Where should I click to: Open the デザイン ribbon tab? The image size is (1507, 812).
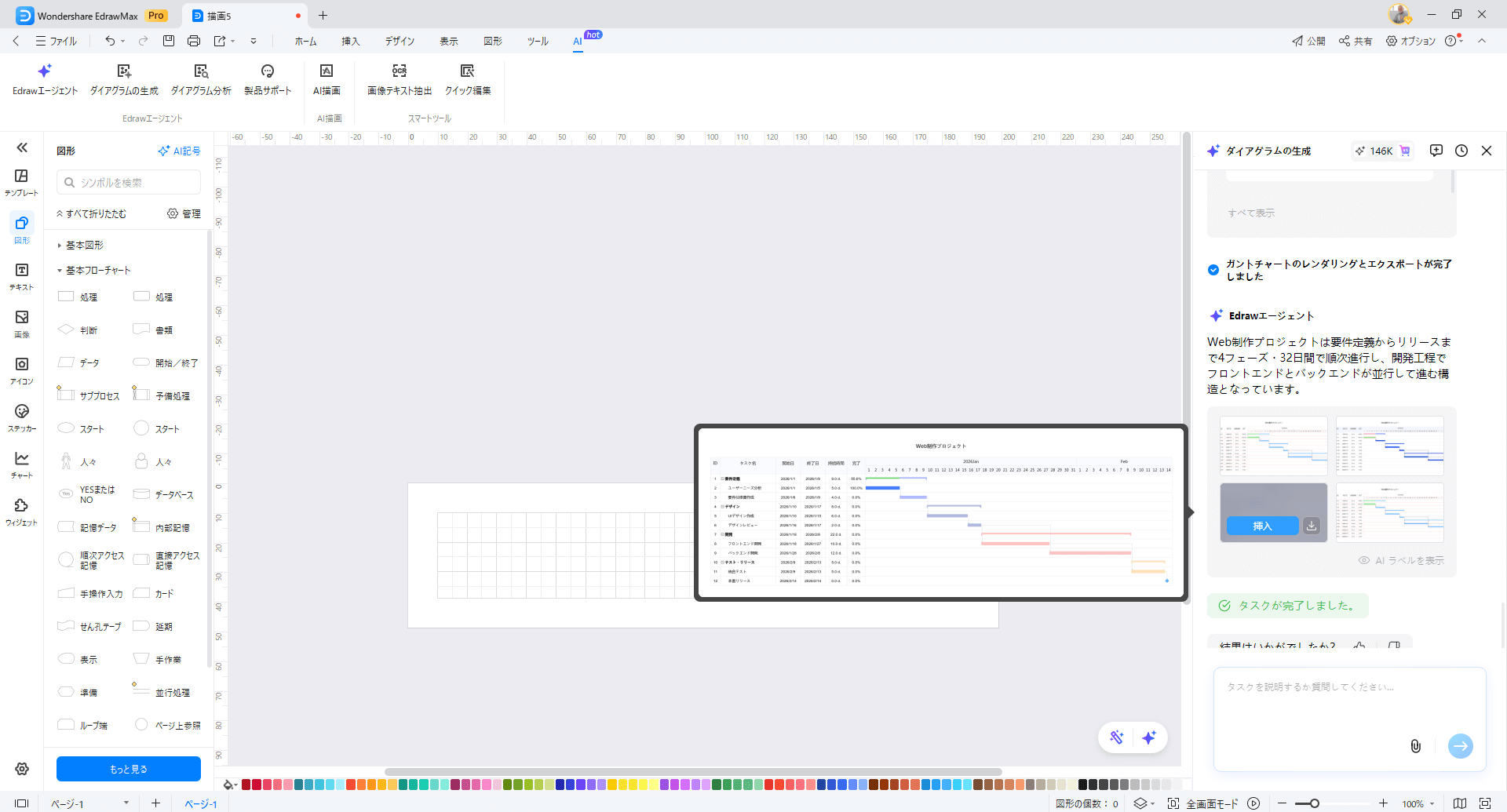point(400,41)
